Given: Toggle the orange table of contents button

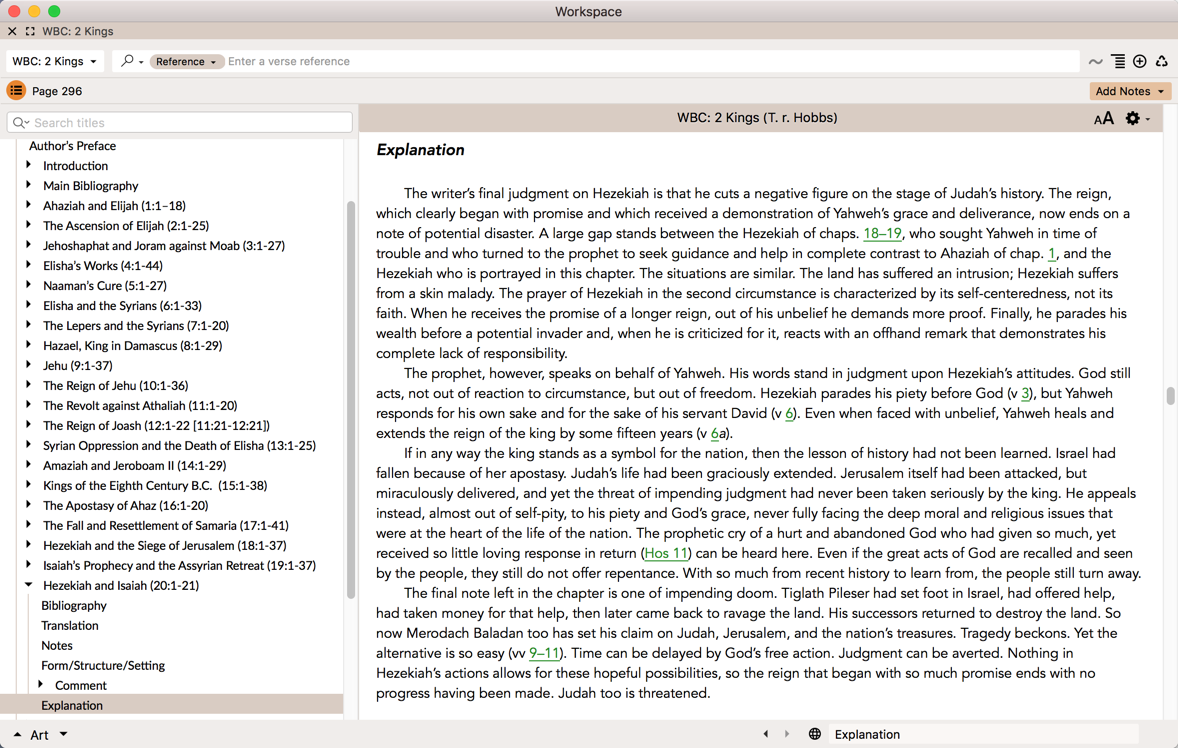Looking at the screenshot, I should coord(16,91).
